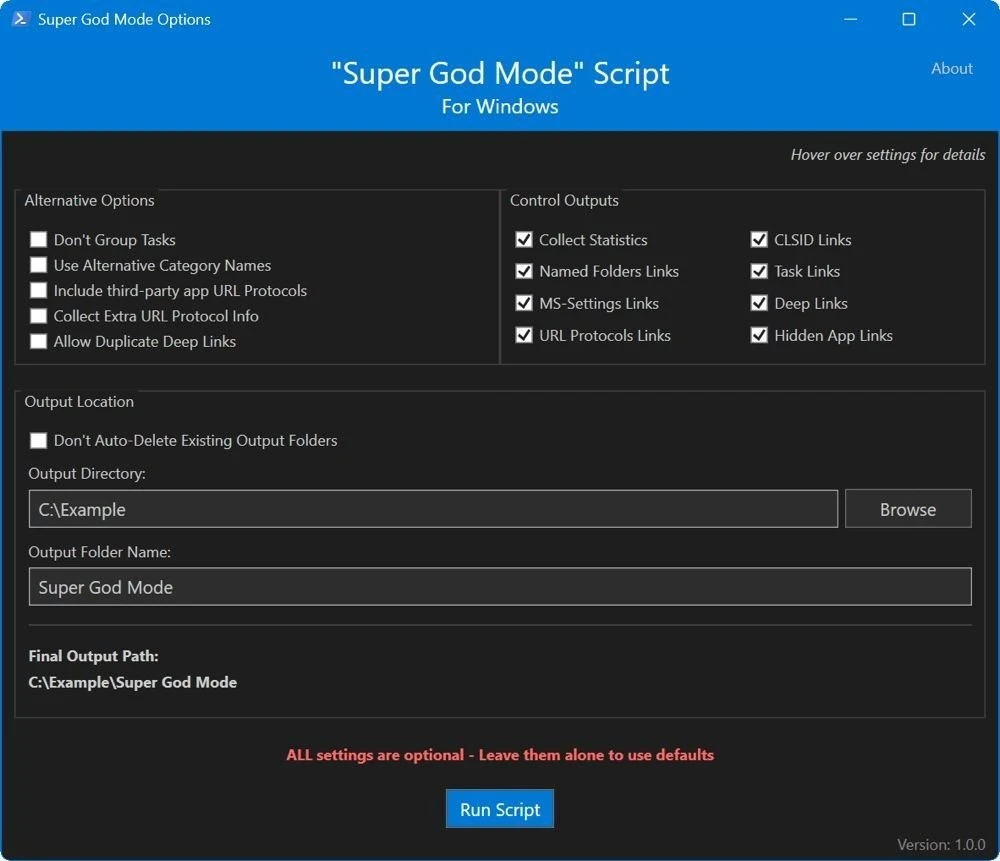The width and height of the screenshot is (1000, 861).
Task: Click the 'For Windows' subtitle
Action: [x=500, y=107]
